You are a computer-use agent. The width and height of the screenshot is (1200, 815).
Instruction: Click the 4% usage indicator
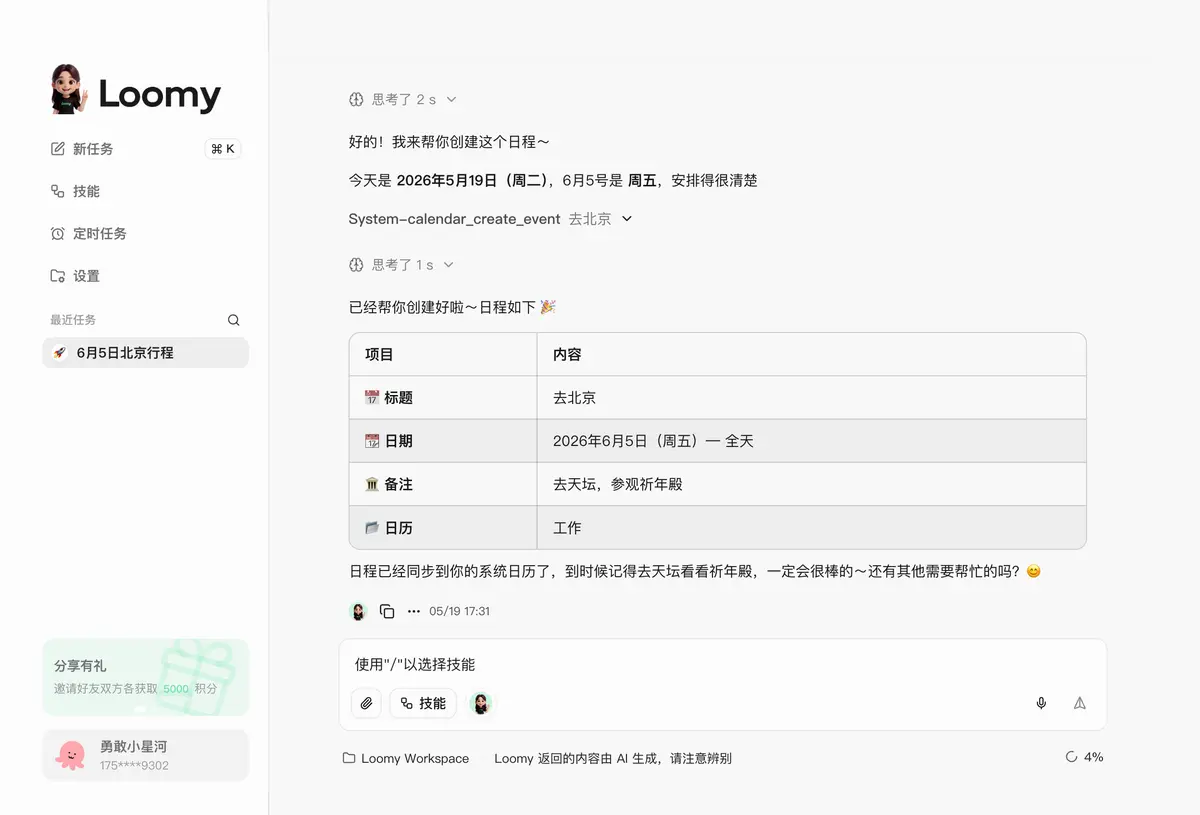[1084, 757]
